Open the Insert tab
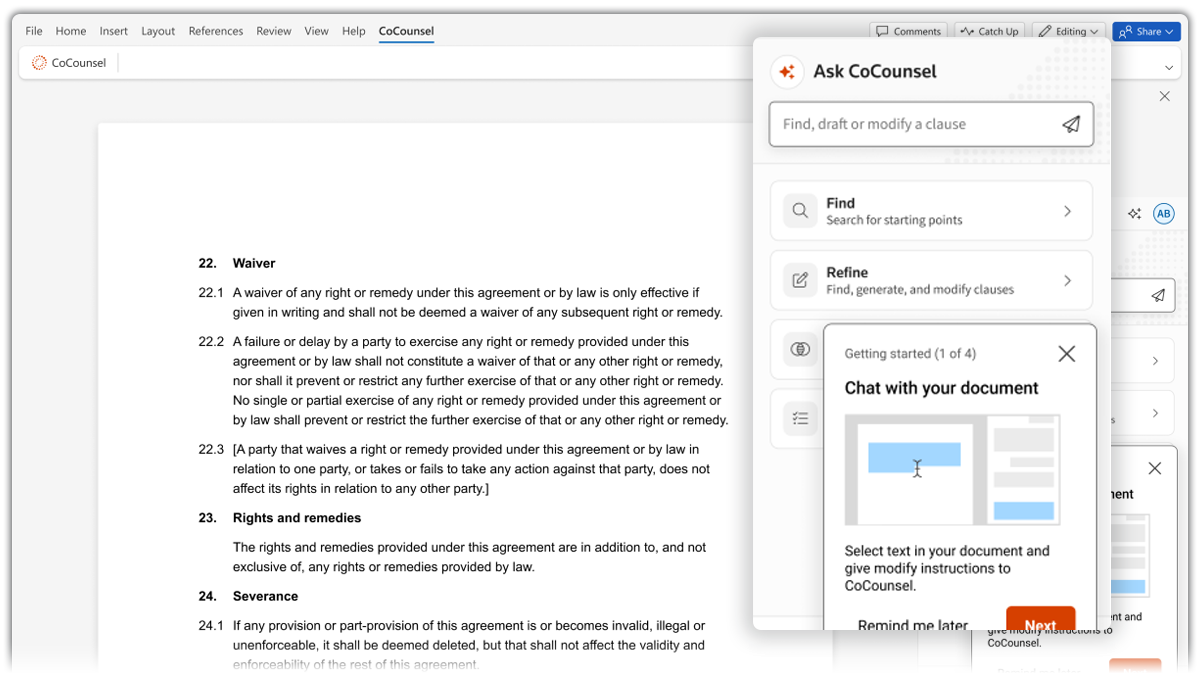The height and width of the screenshot is (676, 1200). (x=113, y=31)
